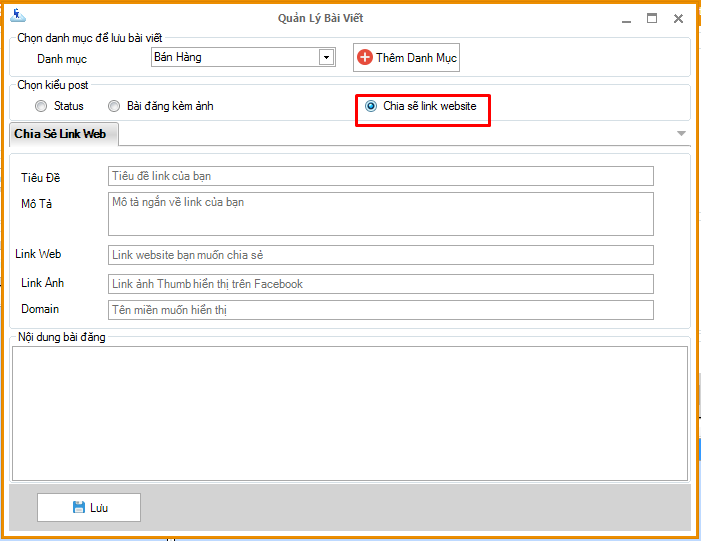Click the floppy disk icon on the Lưu button

pyautogui.click(x=79, y=507)
